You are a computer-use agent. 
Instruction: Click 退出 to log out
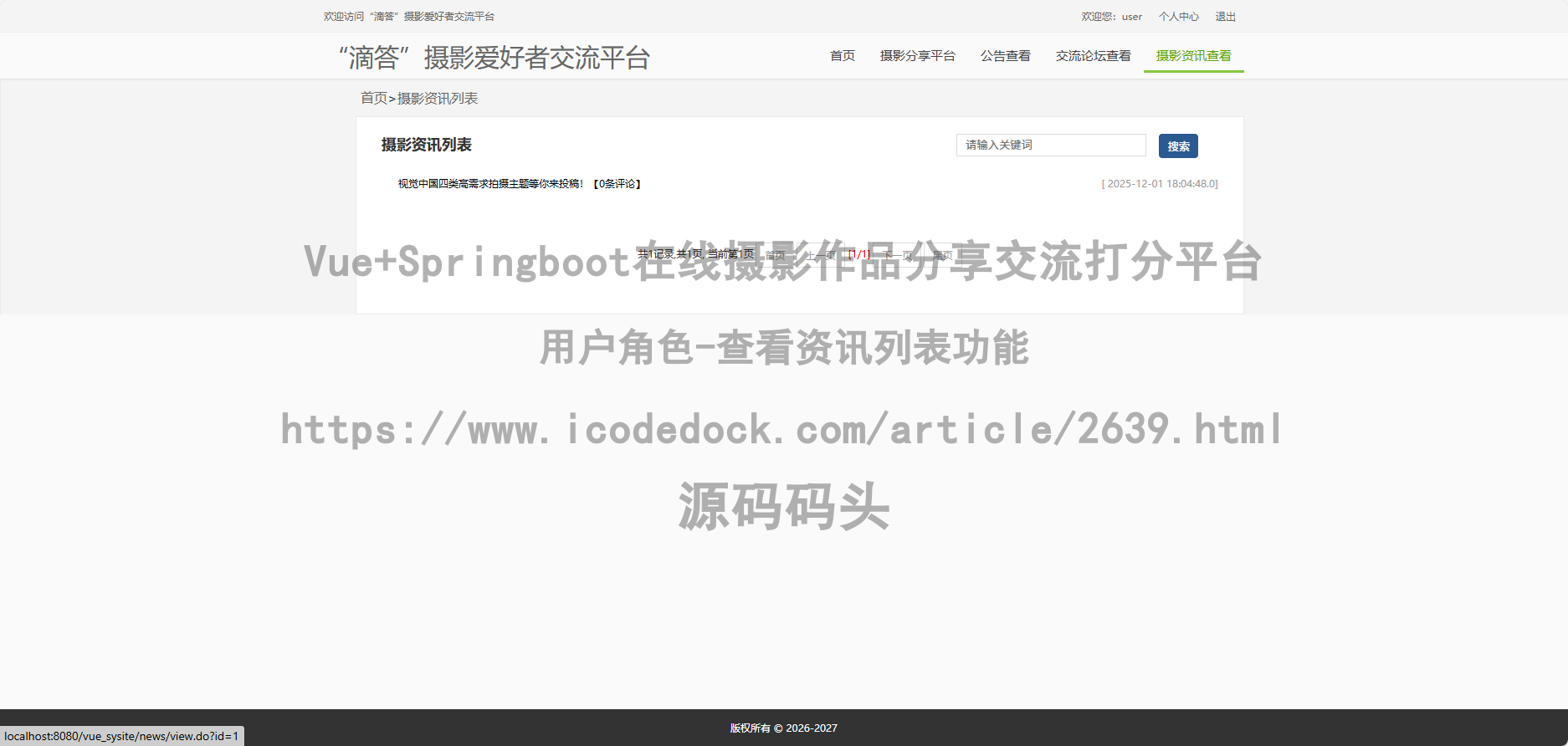pos(1225,17)
